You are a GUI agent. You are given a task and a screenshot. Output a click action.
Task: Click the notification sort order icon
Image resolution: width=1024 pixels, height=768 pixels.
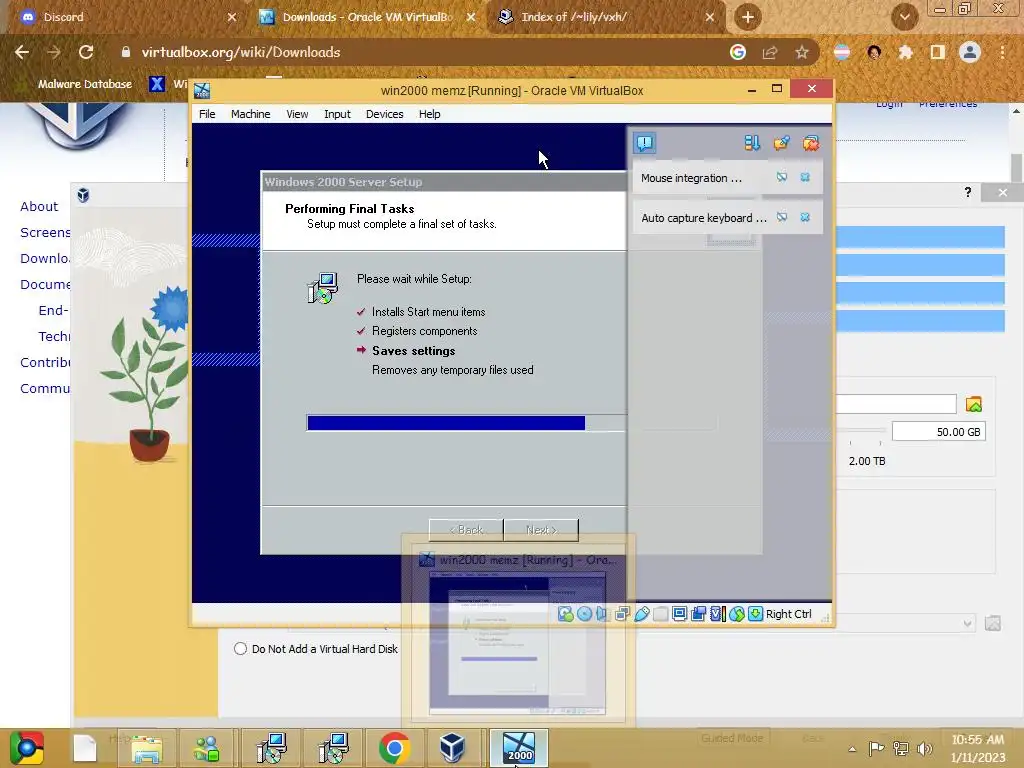tap(752, 143)
